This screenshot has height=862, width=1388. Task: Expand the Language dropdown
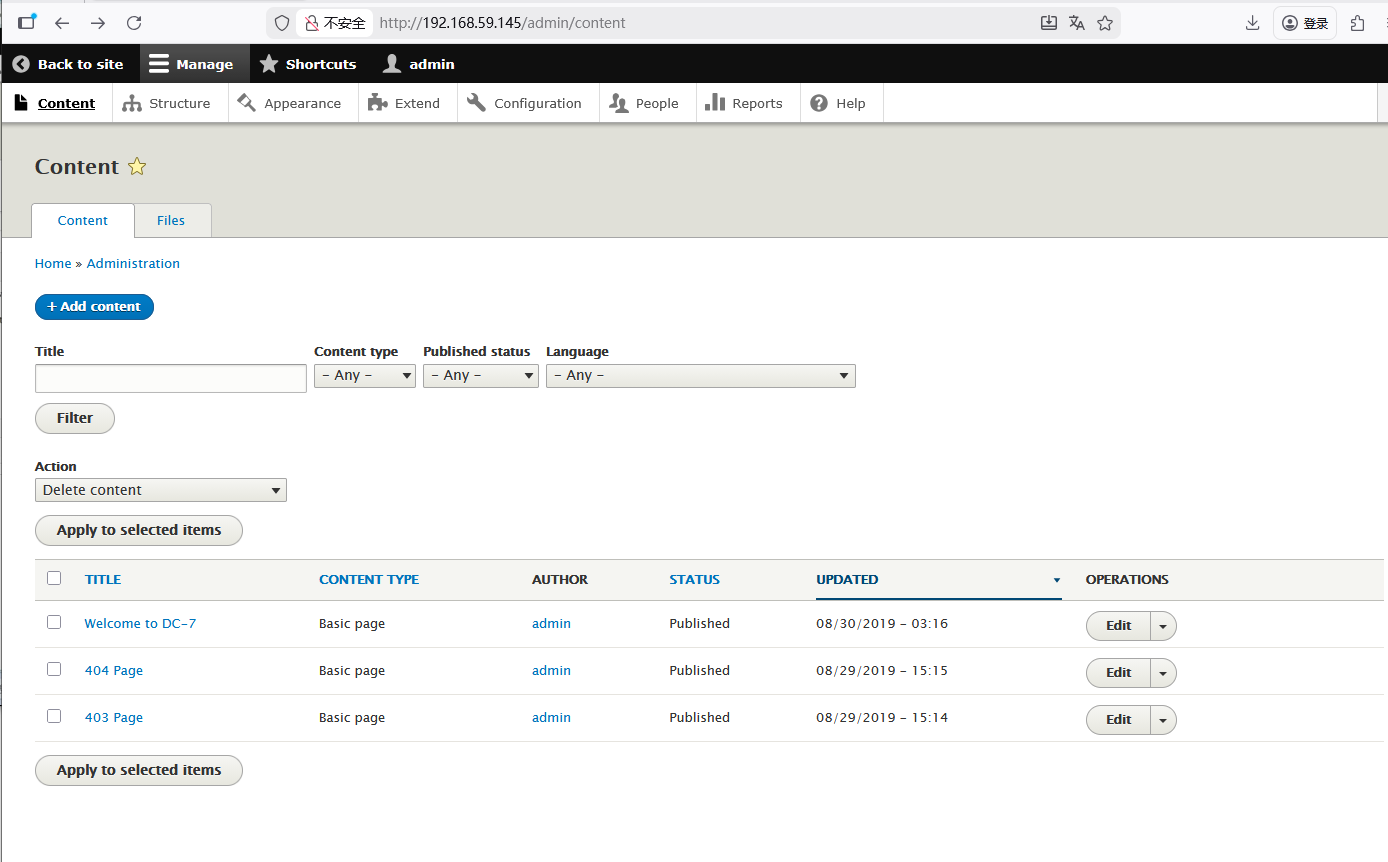point(701,375)
